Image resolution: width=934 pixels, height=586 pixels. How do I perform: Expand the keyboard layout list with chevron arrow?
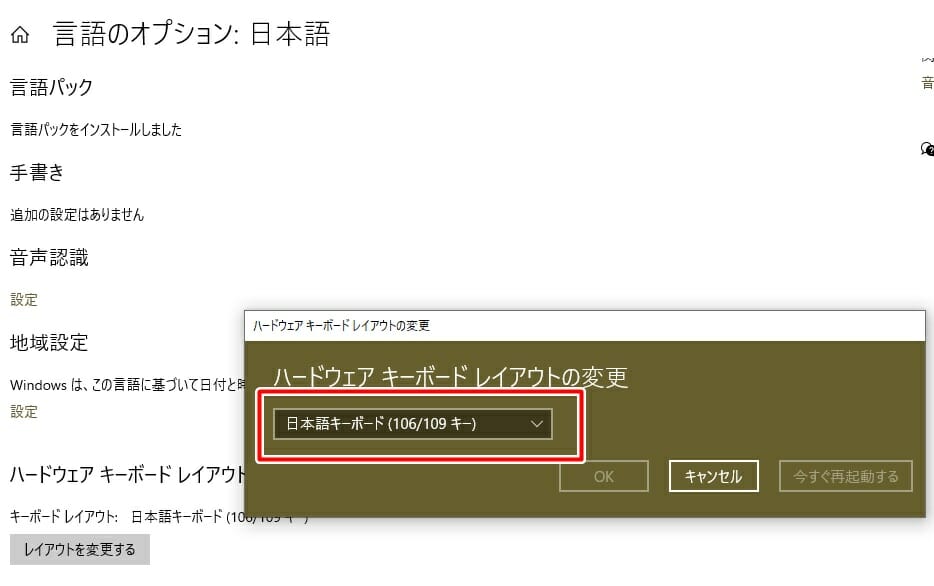(x=537, y=424)
